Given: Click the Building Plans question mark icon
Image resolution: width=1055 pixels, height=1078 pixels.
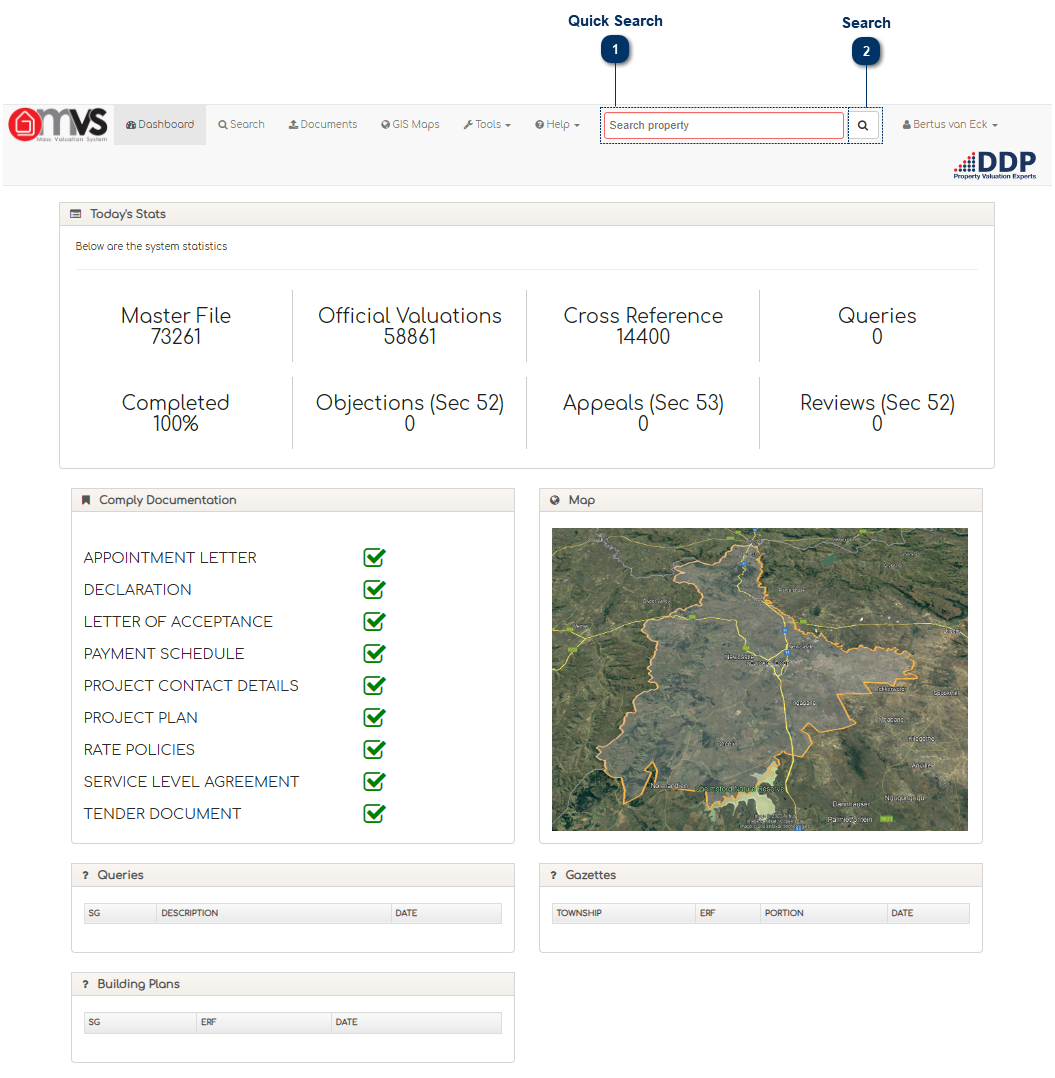Looking at the screenshot, I should coord(85,984).
